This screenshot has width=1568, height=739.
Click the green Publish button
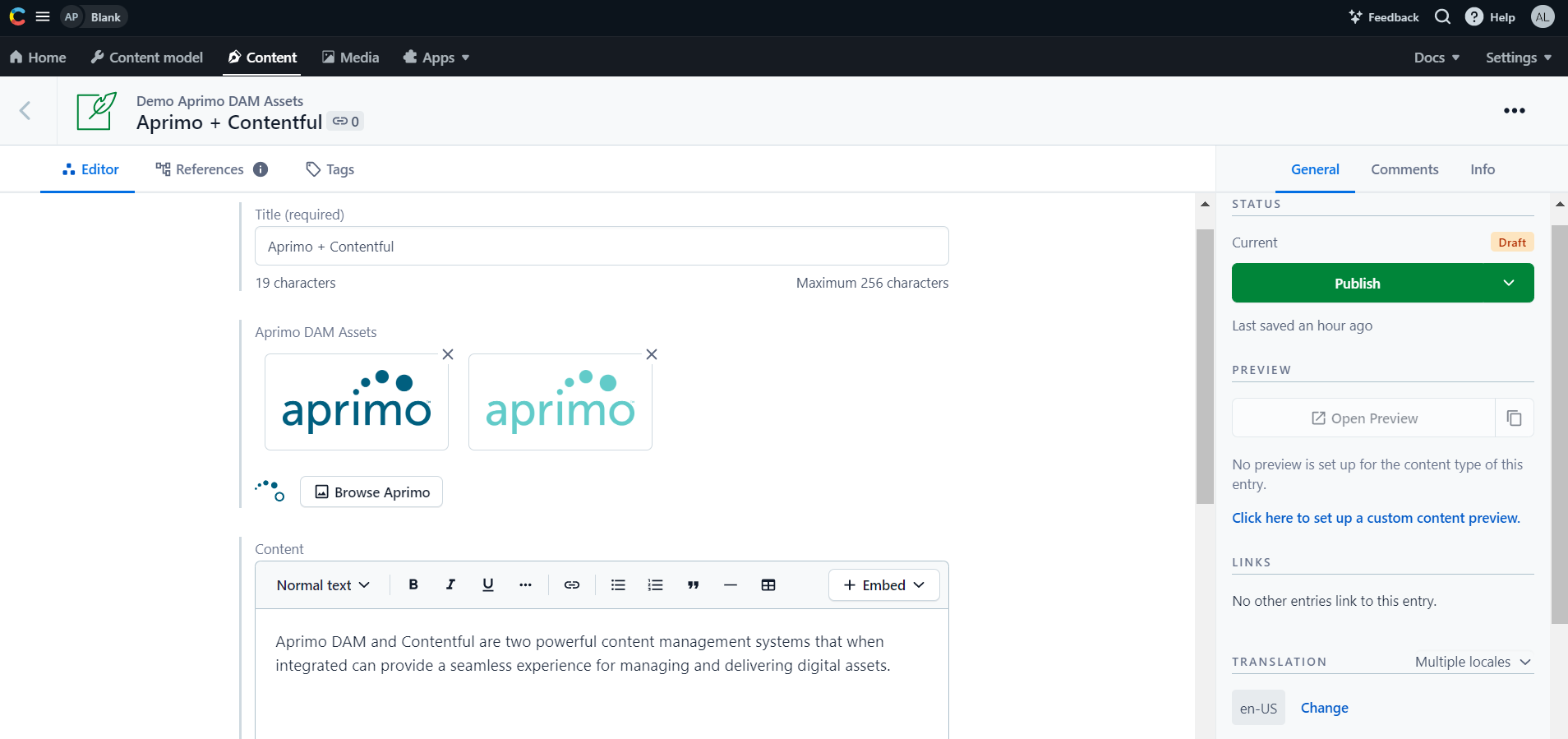tap(1358, 283)
